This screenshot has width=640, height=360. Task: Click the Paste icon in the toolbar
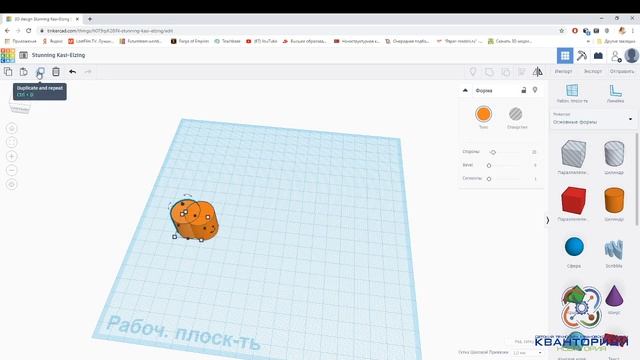coord(24,72)
